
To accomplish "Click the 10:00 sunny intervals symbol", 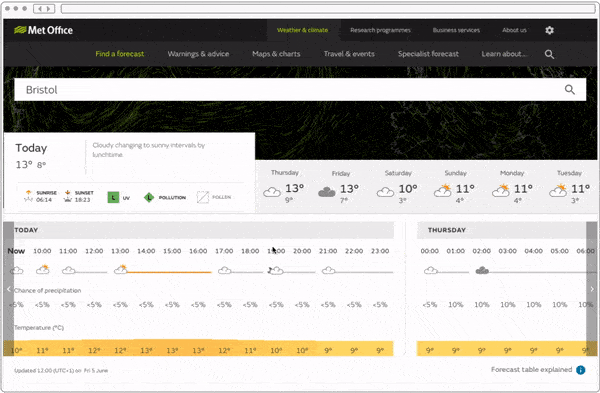I will click(42, 269).
